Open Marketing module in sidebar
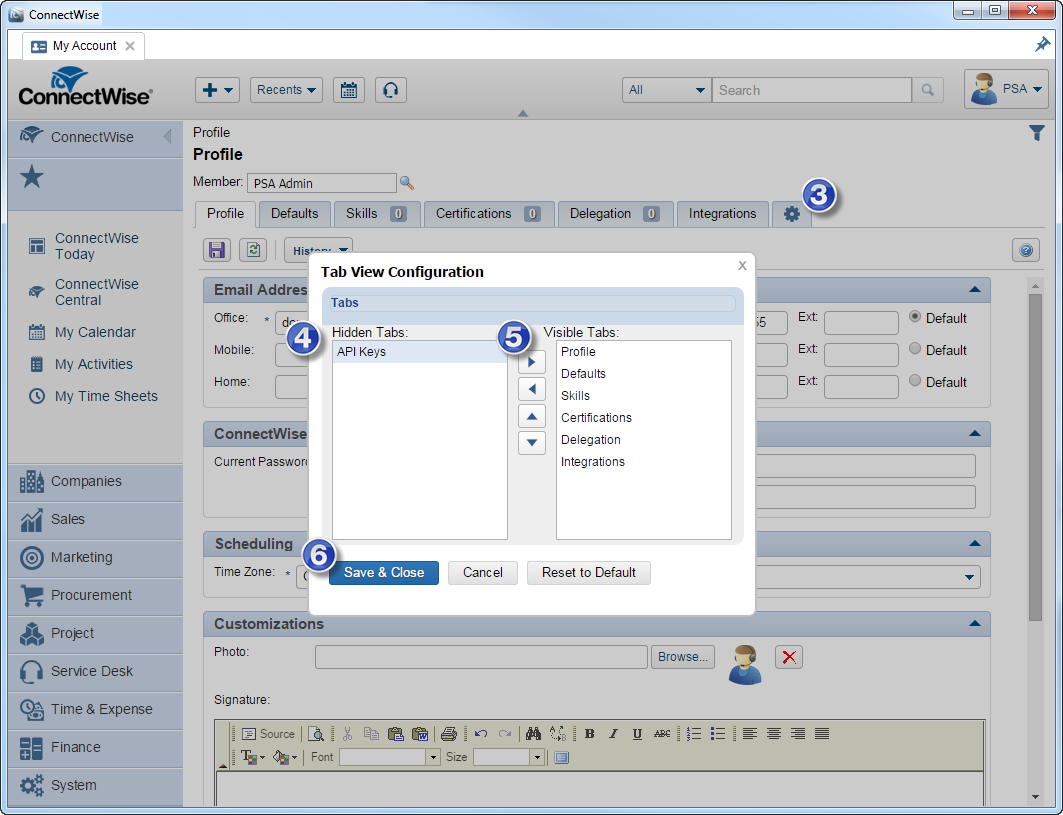This screenshot has width=1063, height=815. [96, 557]
